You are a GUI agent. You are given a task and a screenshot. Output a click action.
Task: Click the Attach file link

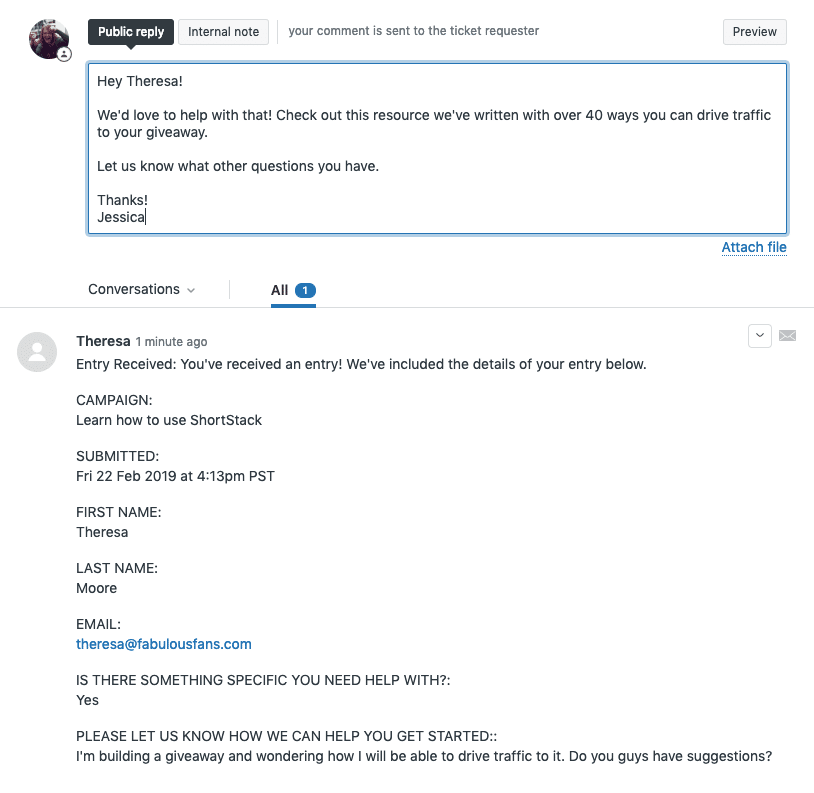pos(754,247)
